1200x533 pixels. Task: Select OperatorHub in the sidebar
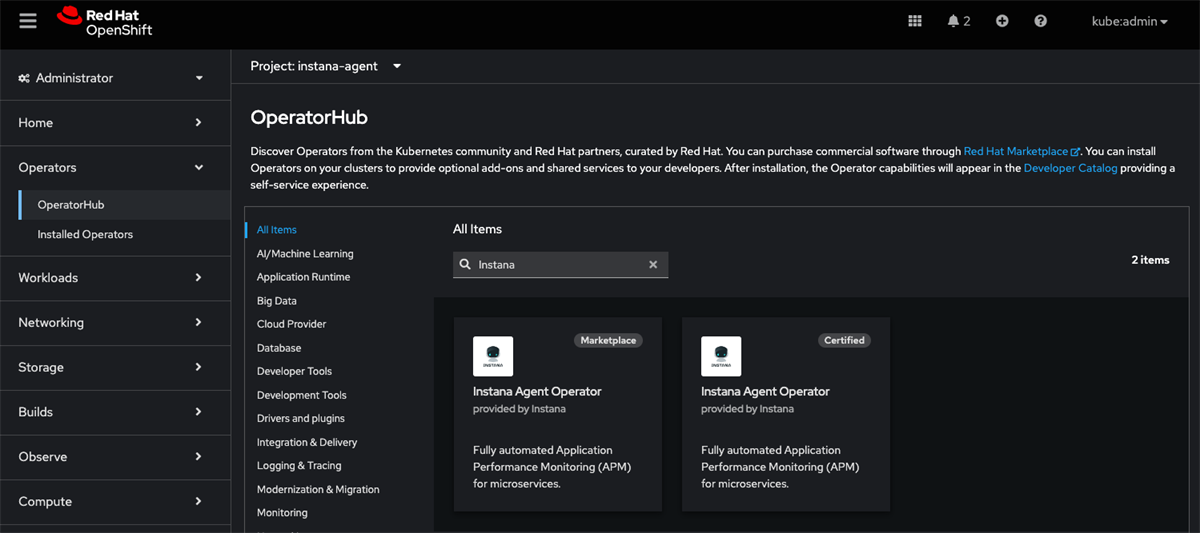click(124, 205)
